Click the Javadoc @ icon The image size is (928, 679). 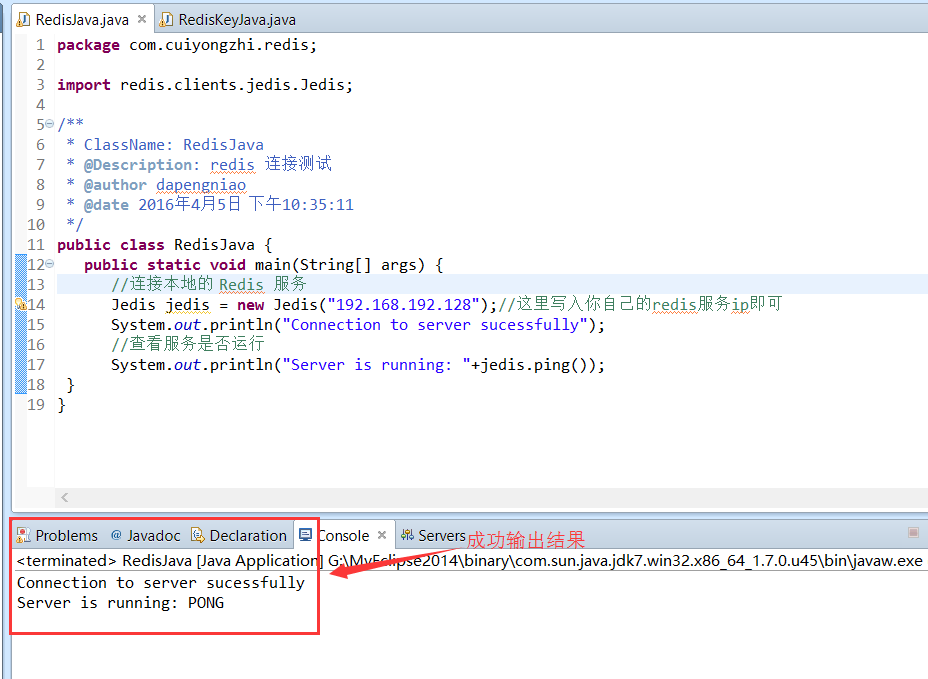[116, 535]
